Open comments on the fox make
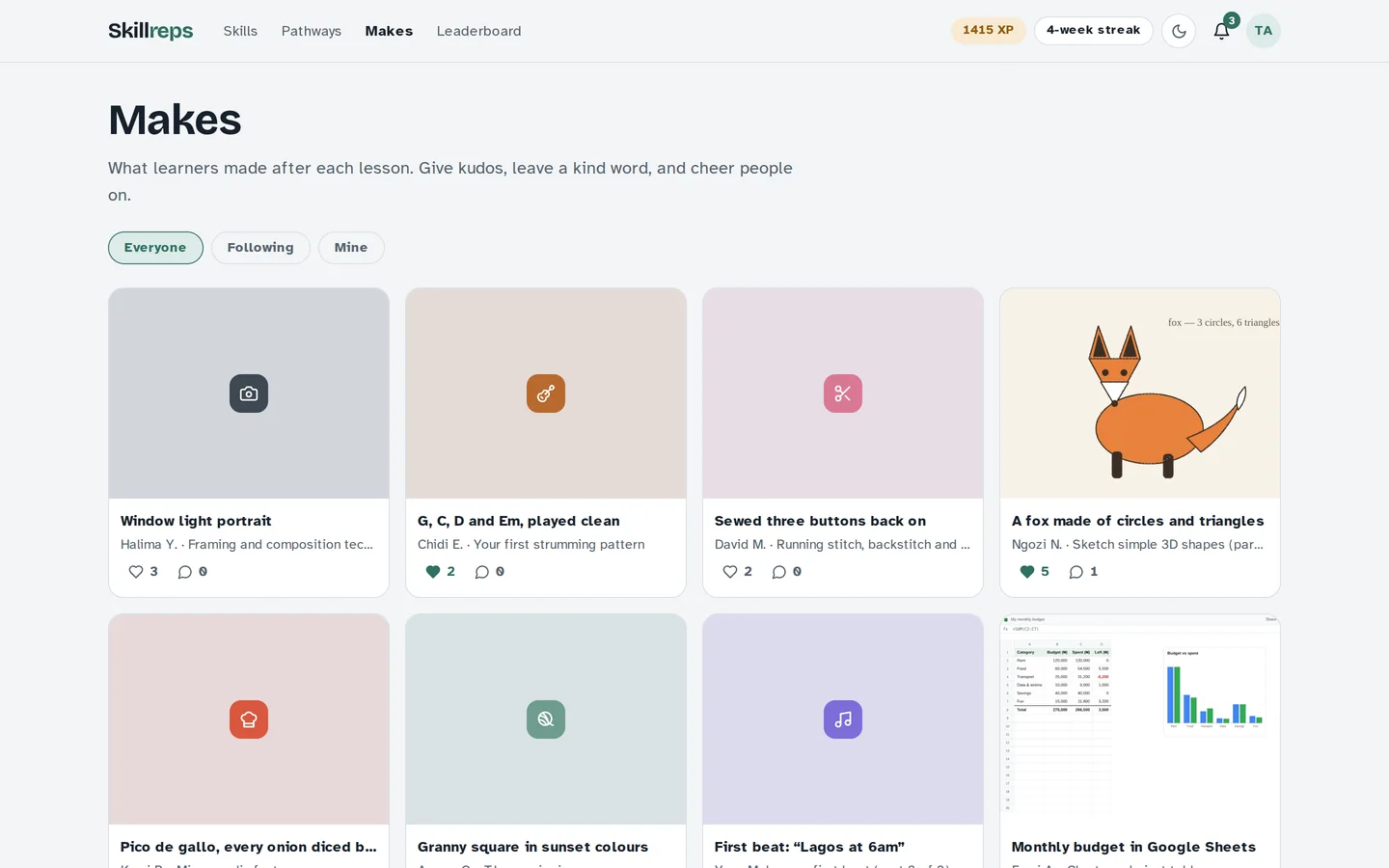Screen dimensions: 1389x868 [1083, 572]
